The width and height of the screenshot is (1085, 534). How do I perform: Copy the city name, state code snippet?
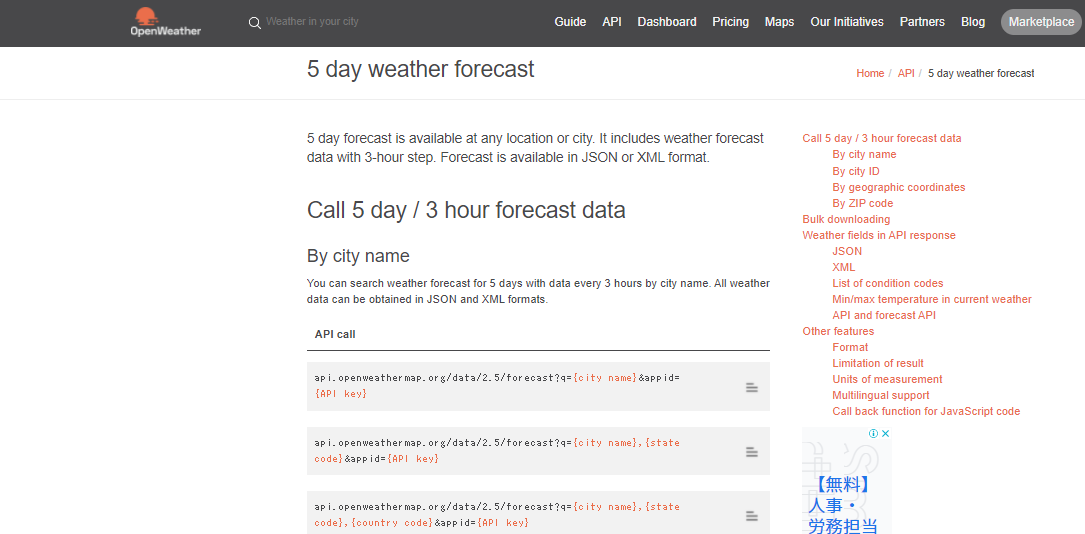coord(751,452)
